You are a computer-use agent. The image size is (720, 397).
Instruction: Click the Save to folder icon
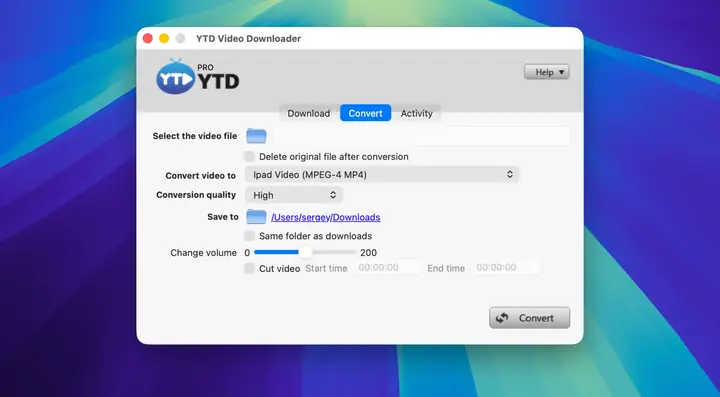[256, 217]
